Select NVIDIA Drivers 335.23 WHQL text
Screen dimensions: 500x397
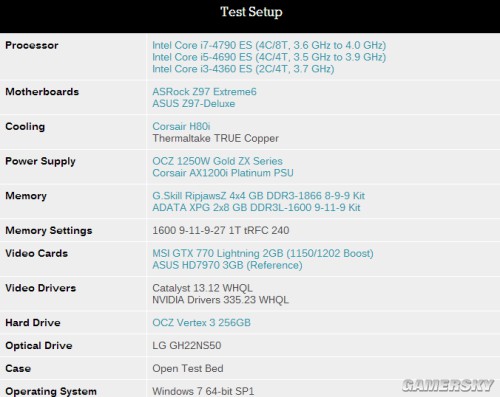tap(220, 300)
